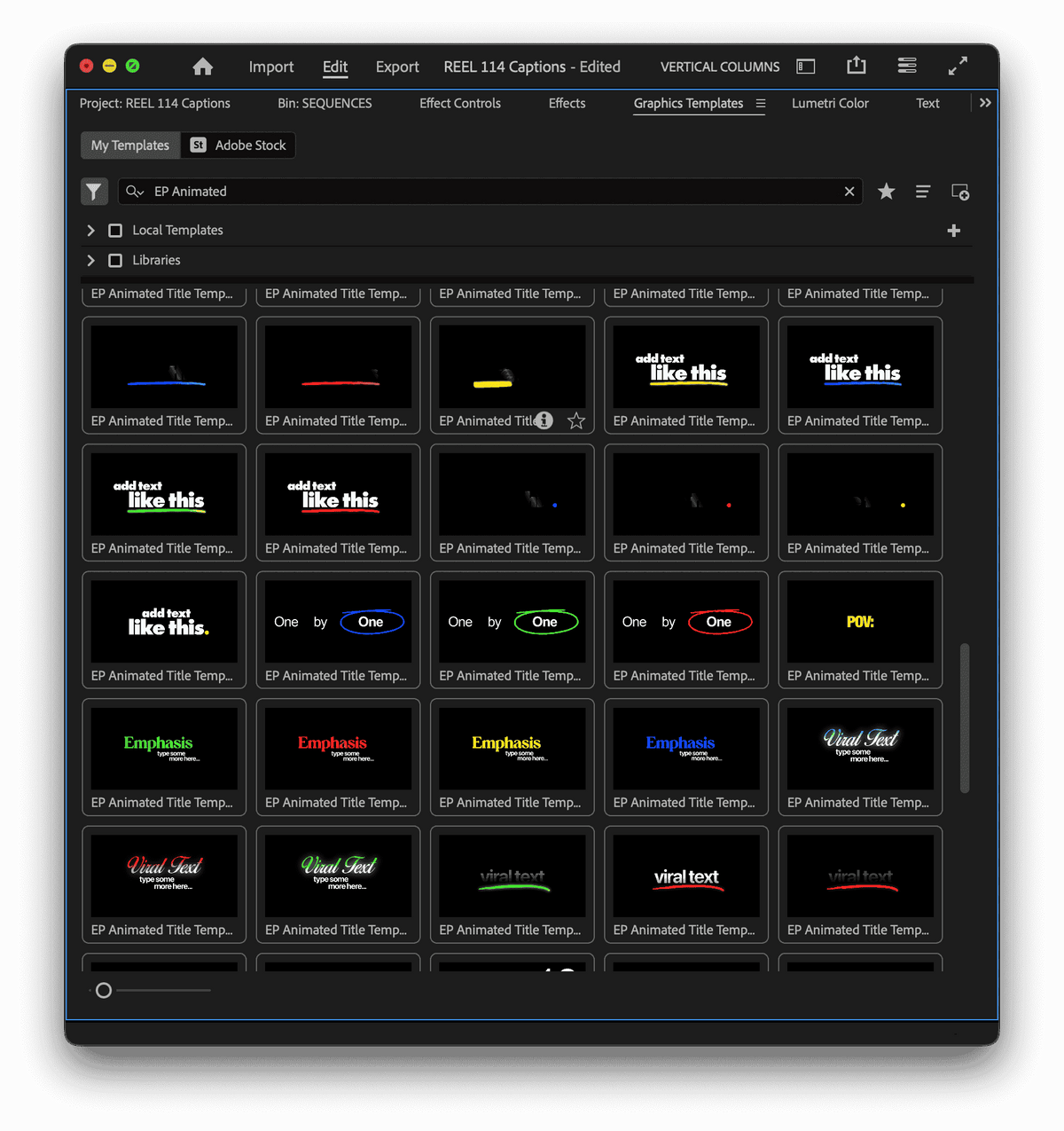Screen dimensions: 1064x1131
Task: Open the workspaces list icon
Action: [x=906, y=66]
